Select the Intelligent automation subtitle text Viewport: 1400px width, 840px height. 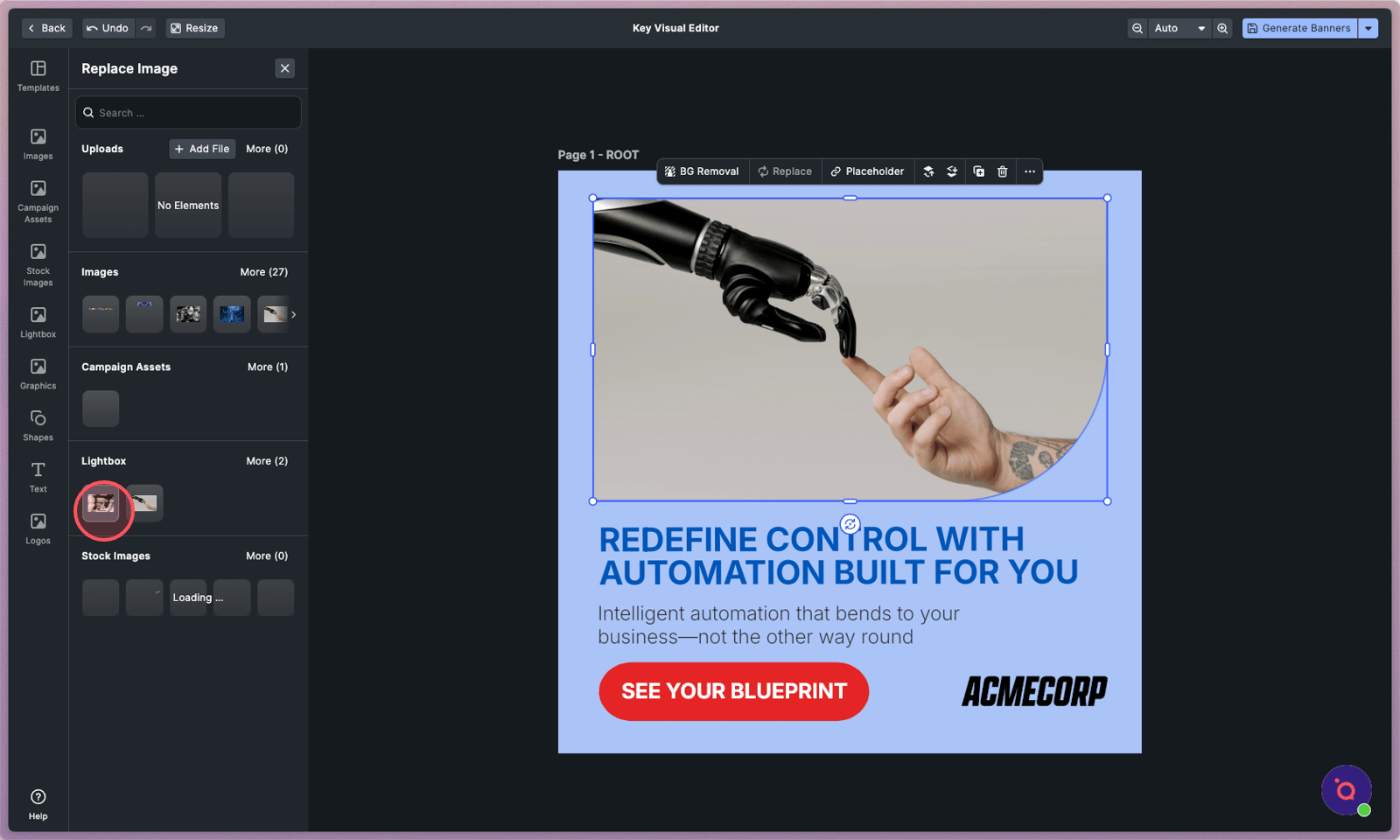pyautogui.click(x=779, y=625)
